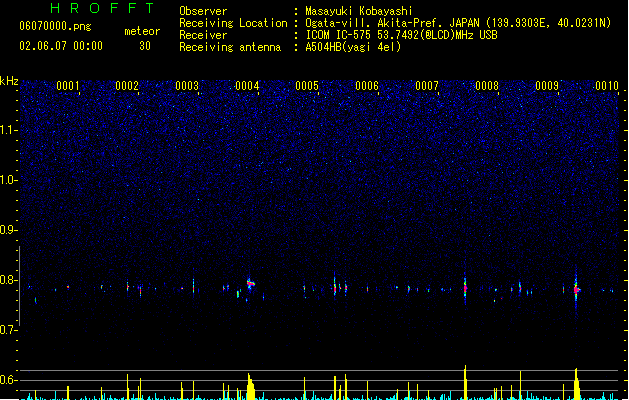Click the 0.7 kHz axis label
The width and height of the screenshot is (629, 400).
click(9, 330)
